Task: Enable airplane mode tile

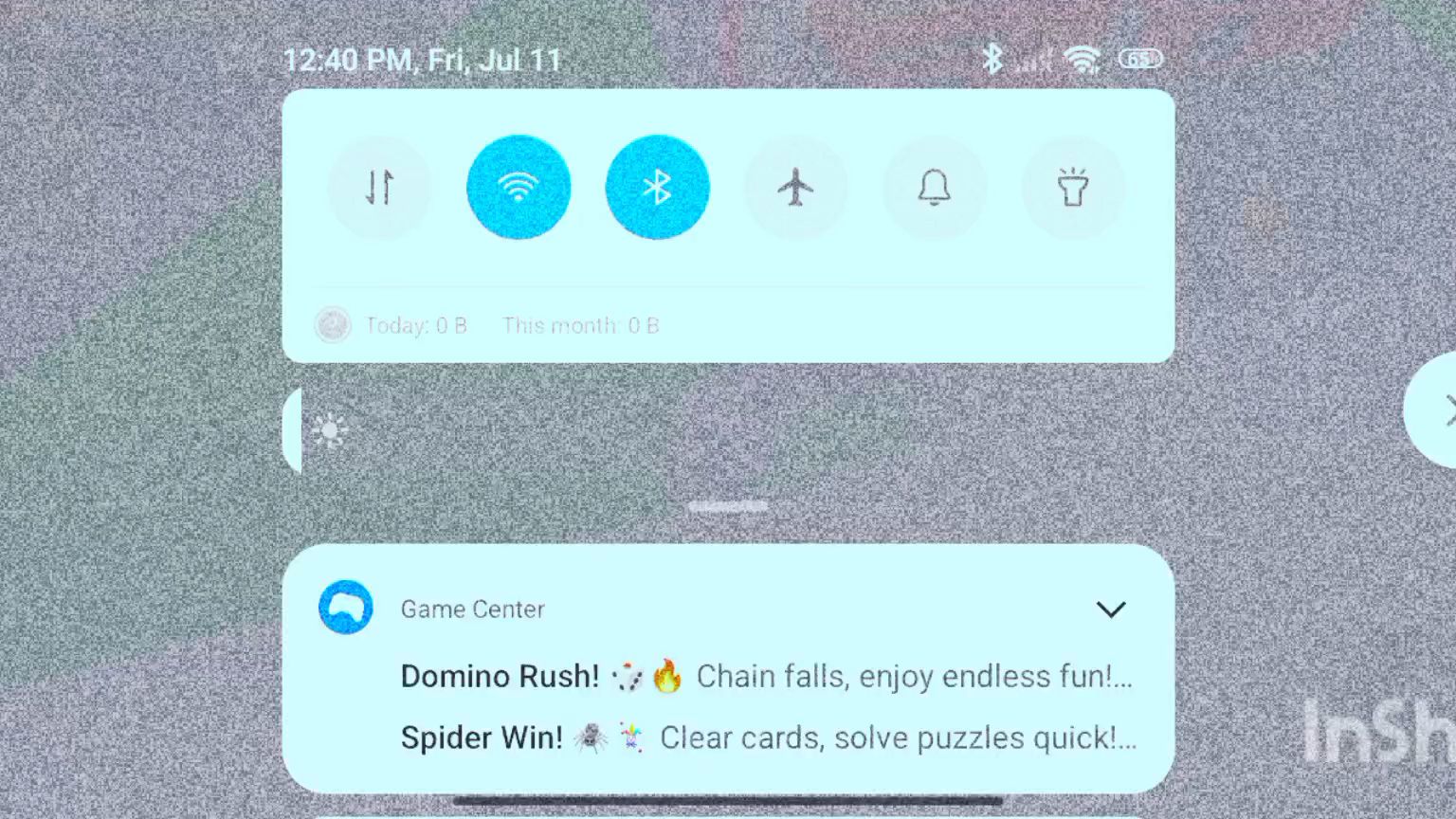Action: [x=795, y=188]
